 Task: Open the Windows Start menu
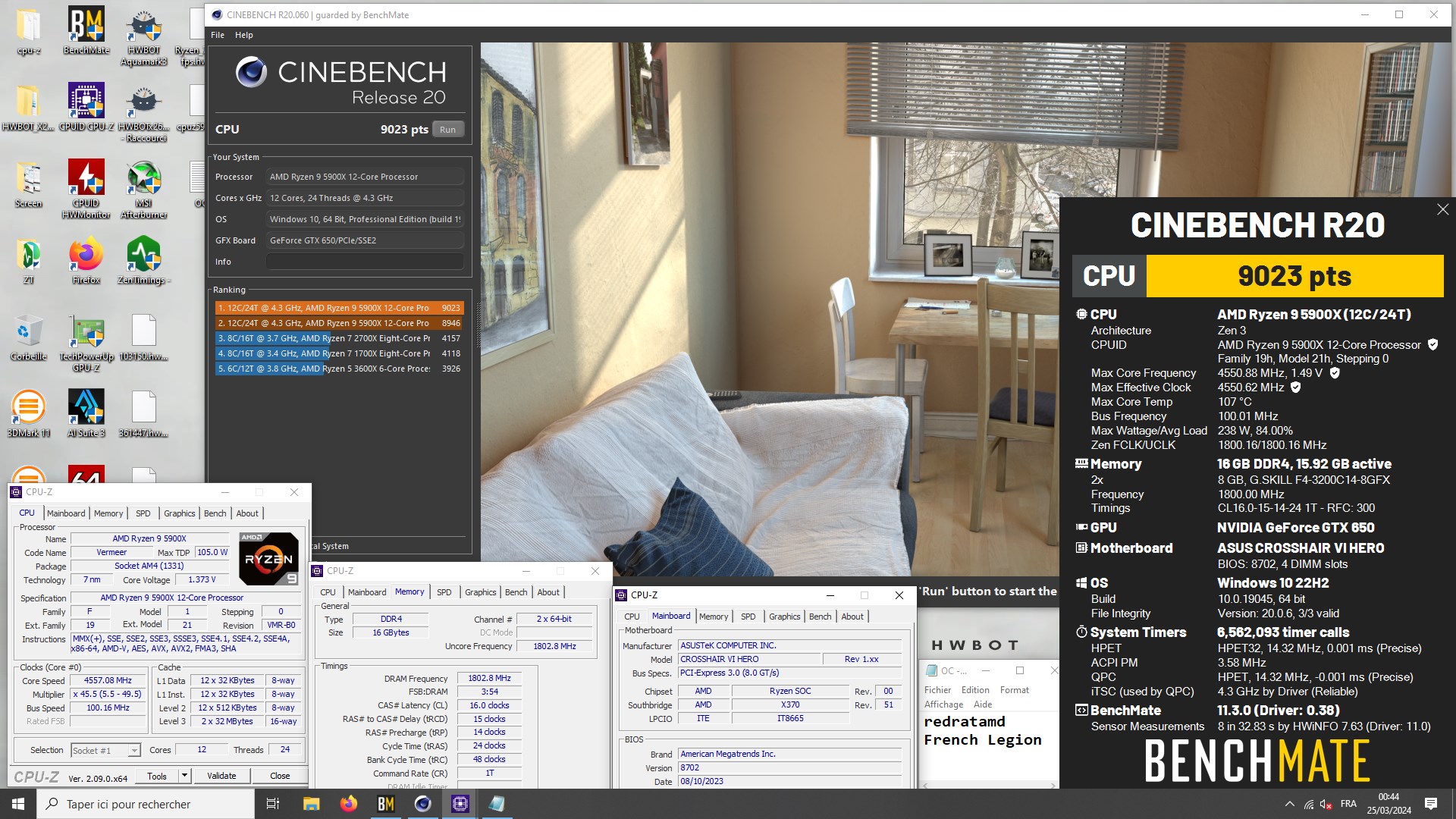point(18,804)
